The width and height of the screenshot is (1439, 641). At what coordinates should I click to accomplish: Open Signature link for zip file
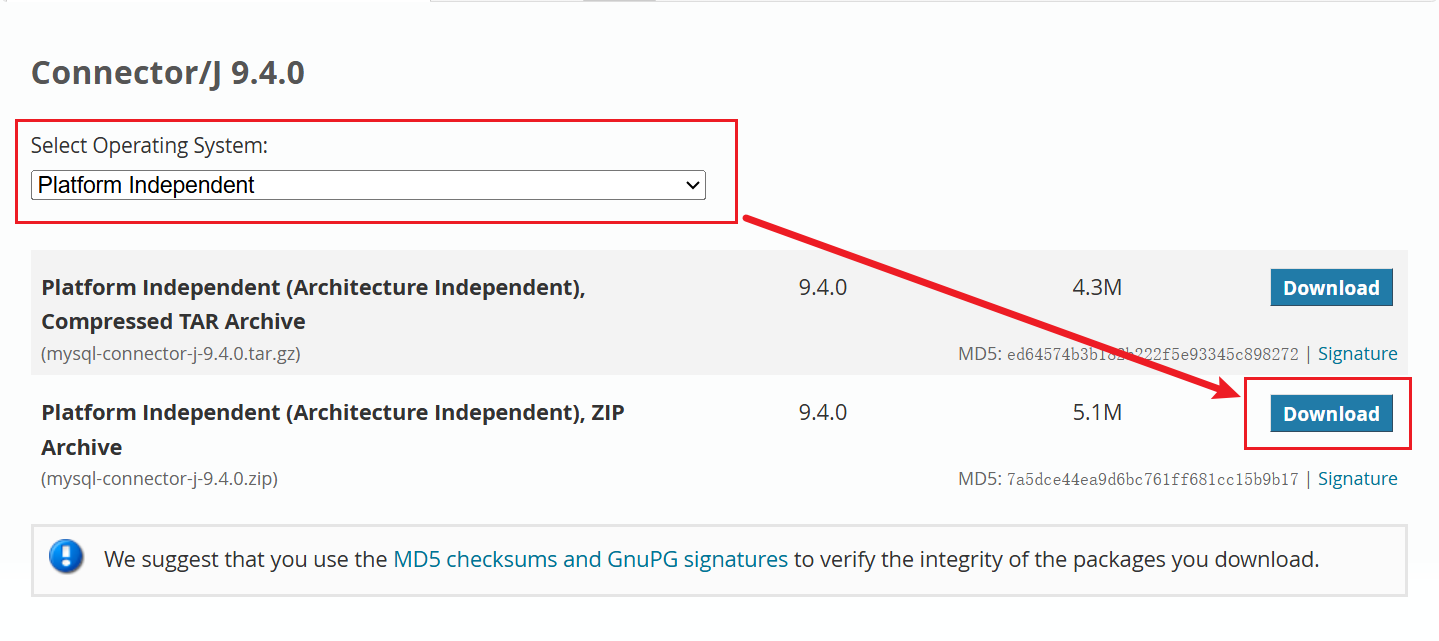tap(1357, 479)
